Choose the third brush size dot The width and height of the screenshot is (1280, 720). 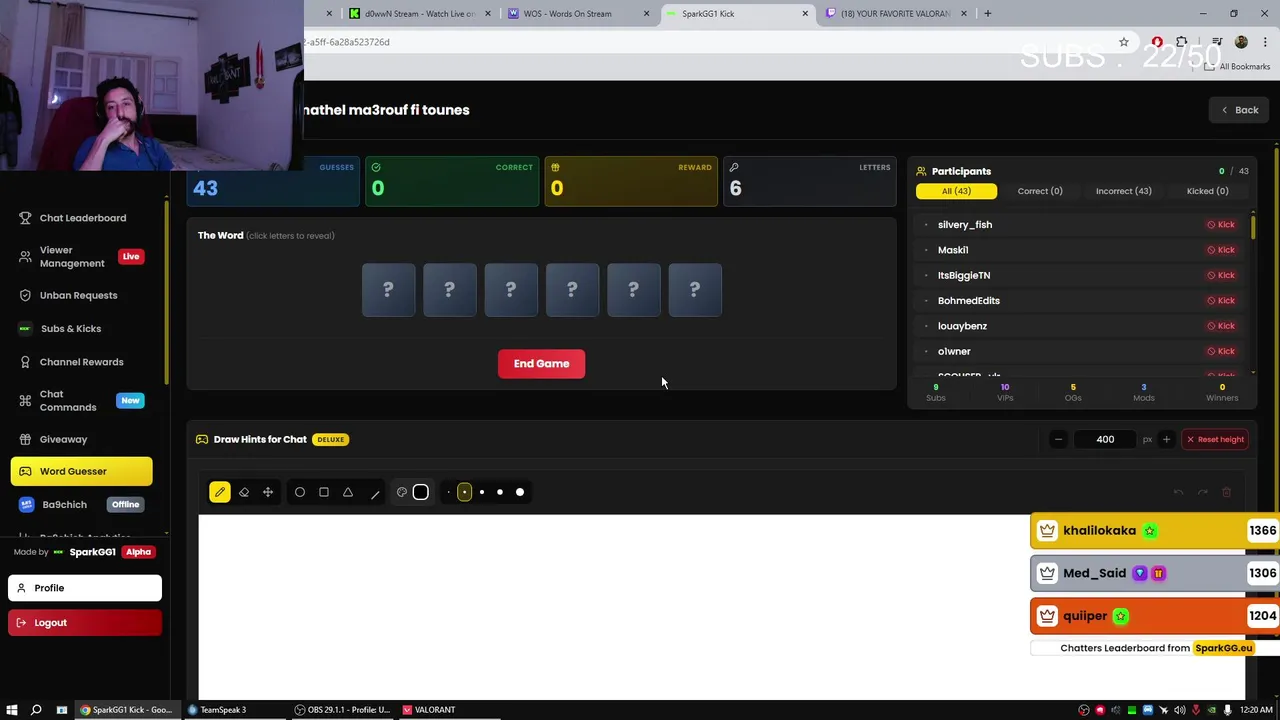482,492
